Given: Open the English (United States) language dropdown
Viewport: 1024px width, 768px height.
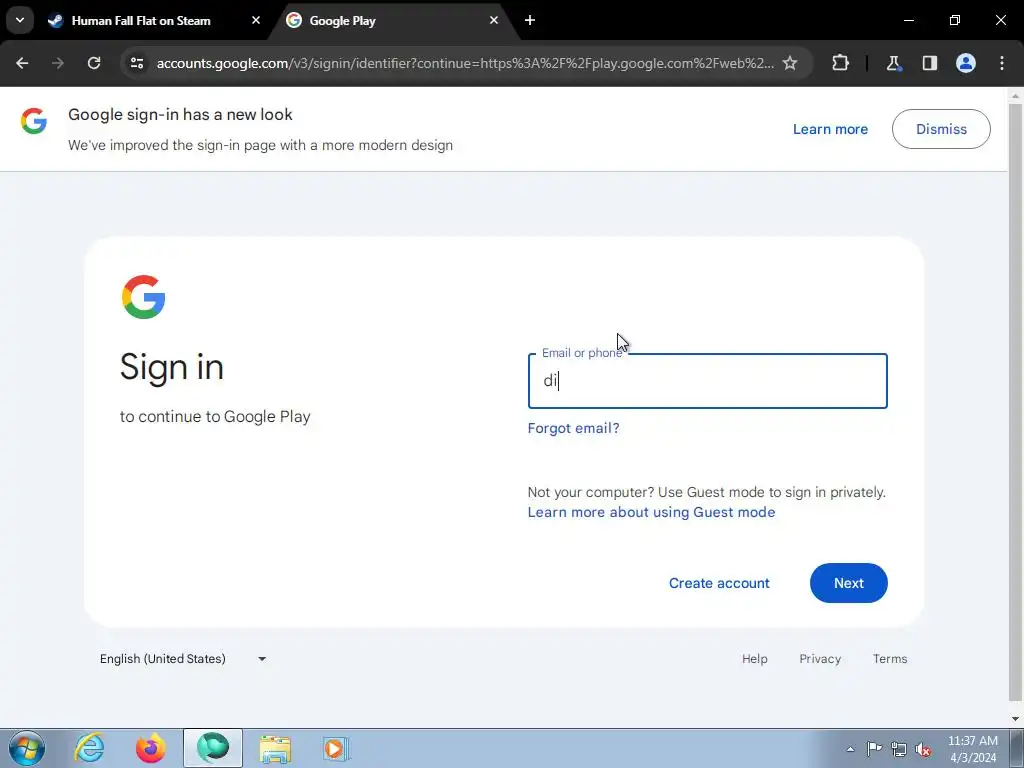Looking at the screenshot, I should pos(183,658).
